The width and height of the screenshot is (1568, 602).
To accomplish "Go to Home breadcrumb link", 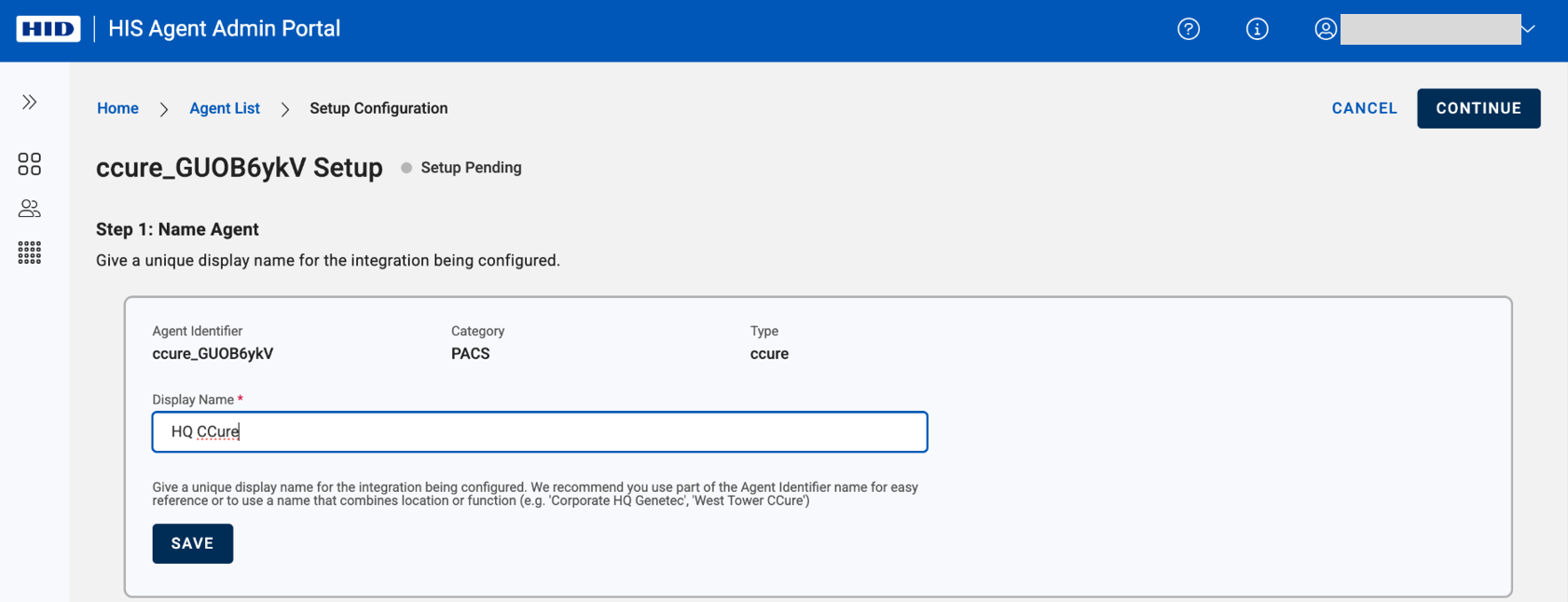I will tap(117, 108).
